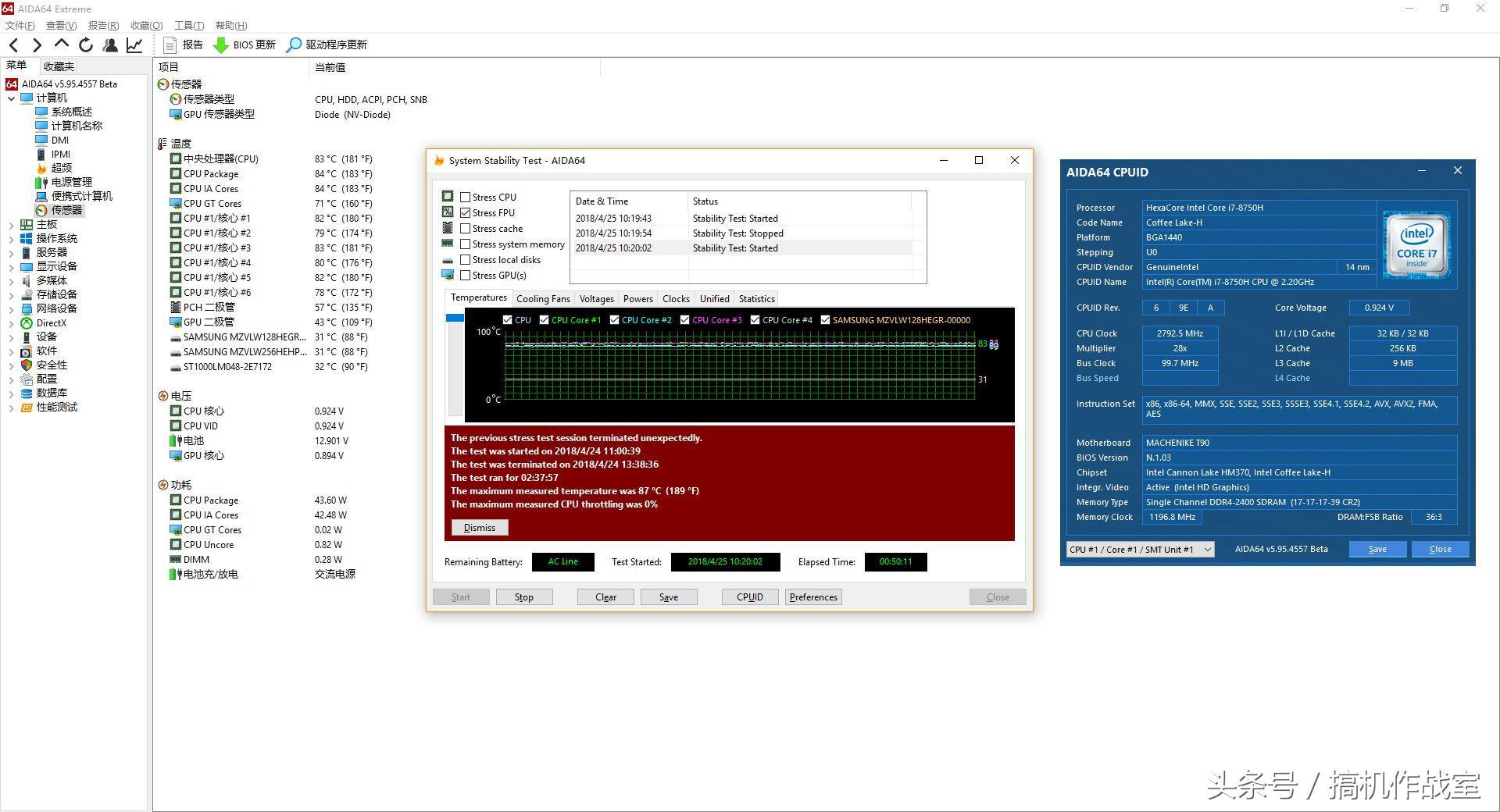Click the Refresh icon in toolbar

(86, 45)
